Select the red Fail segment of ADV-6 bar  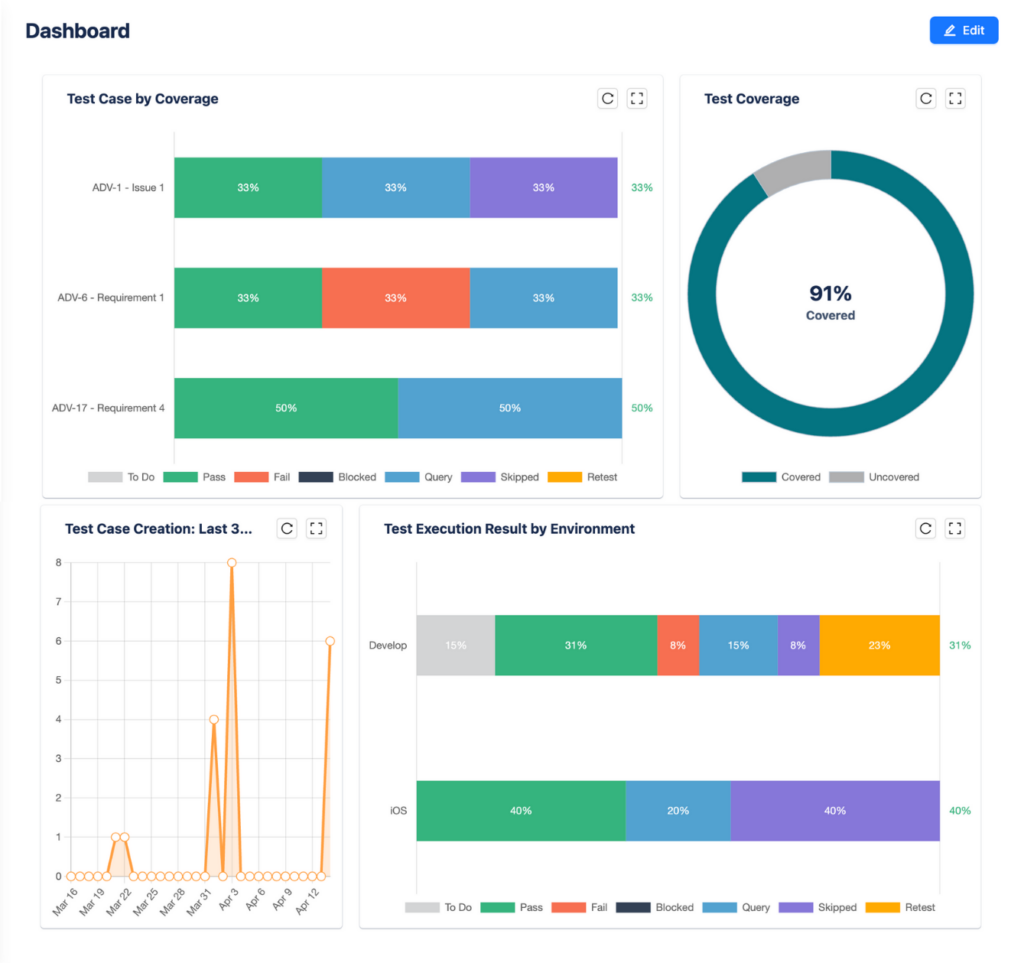(395, 298)
